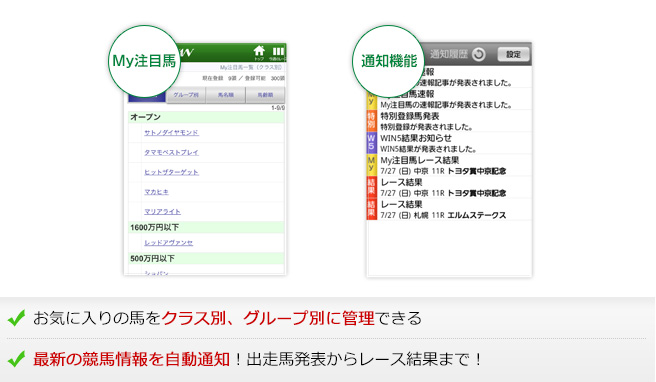The width and height of the screenshot is (656, 382).
Task: Click the My注目馬一覧（クラス別）title text
Action: 251,67
